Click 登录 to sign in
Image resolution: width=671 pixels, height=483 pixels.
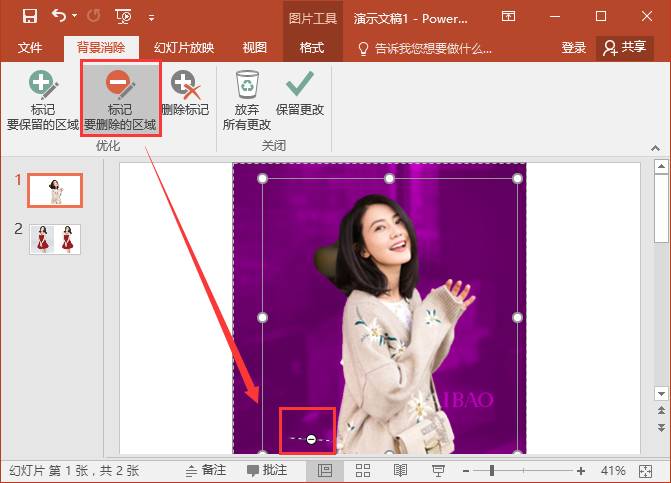point(573,47)
